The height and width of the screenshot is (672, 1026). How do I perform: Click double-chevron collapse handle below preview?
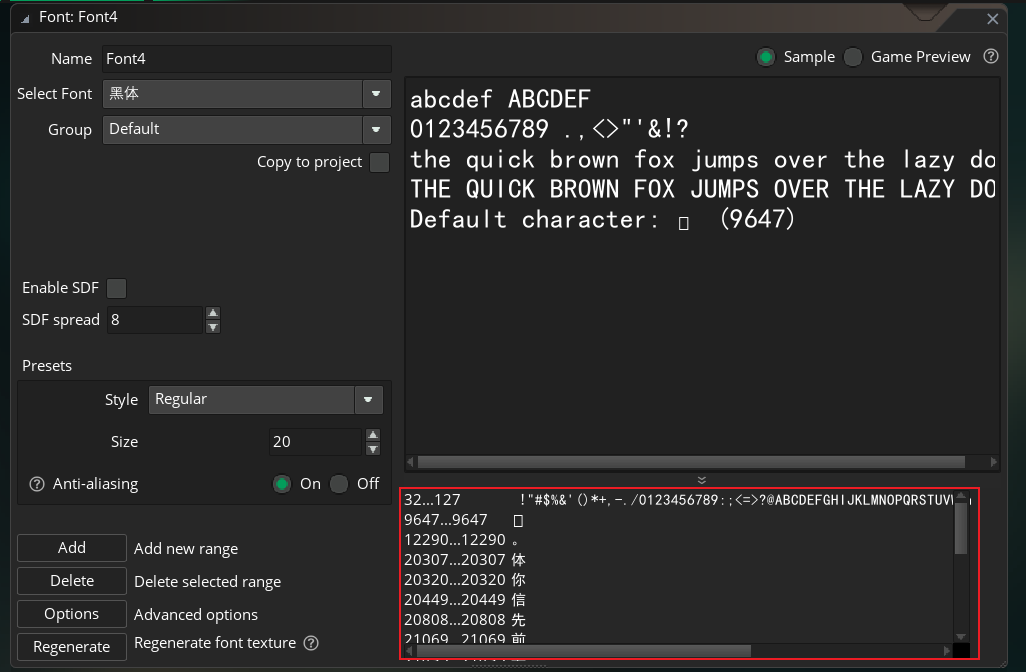point(701,480)
